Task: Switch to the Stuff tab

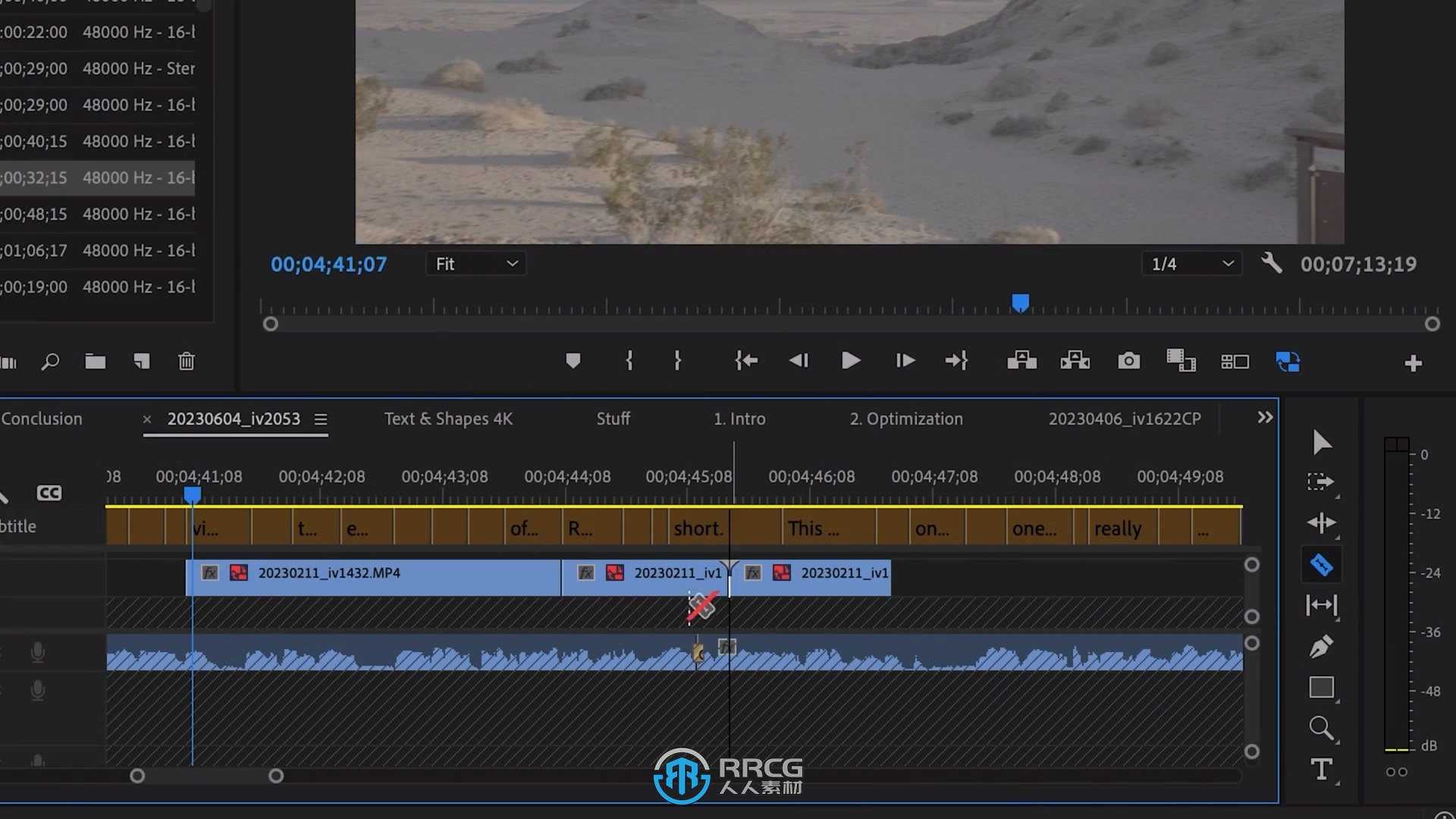Action: pos(613,419)
